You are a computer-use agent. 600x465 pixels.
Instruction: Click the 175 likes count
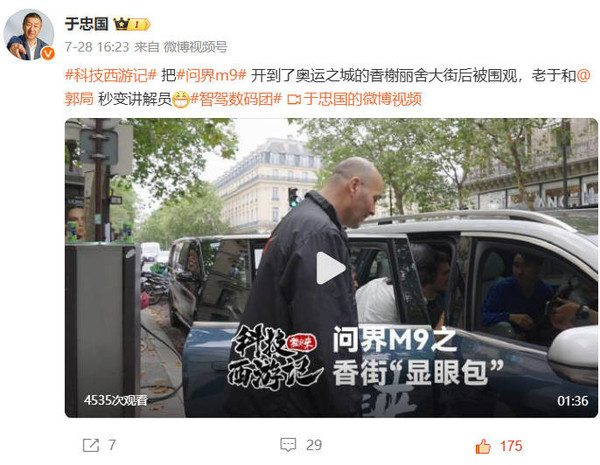click(x=511, y=446)
